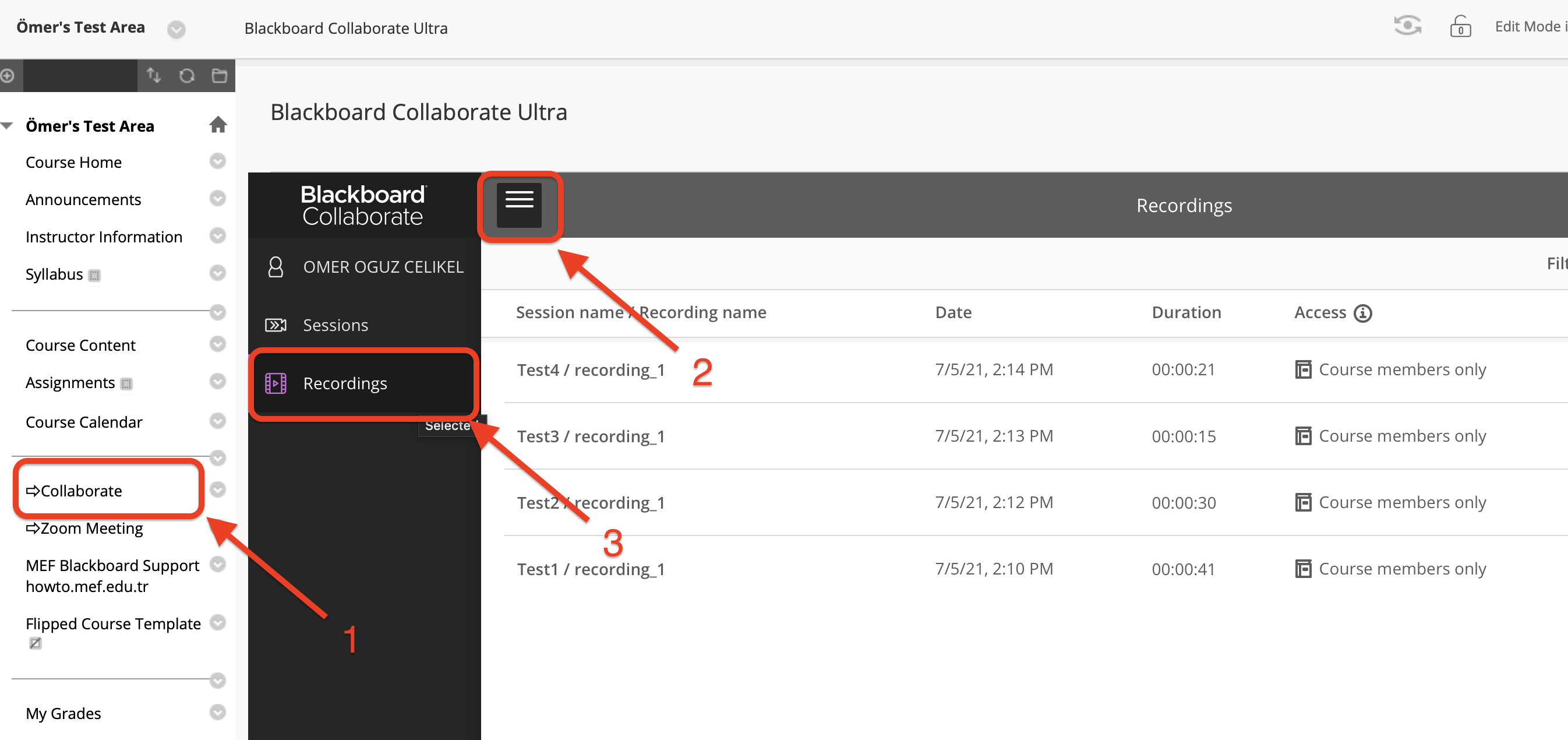Toggle the student preview eye icon
The width and height of the screenshot is (1568, 740).
pyautogui.click(x=1407, y=26)
